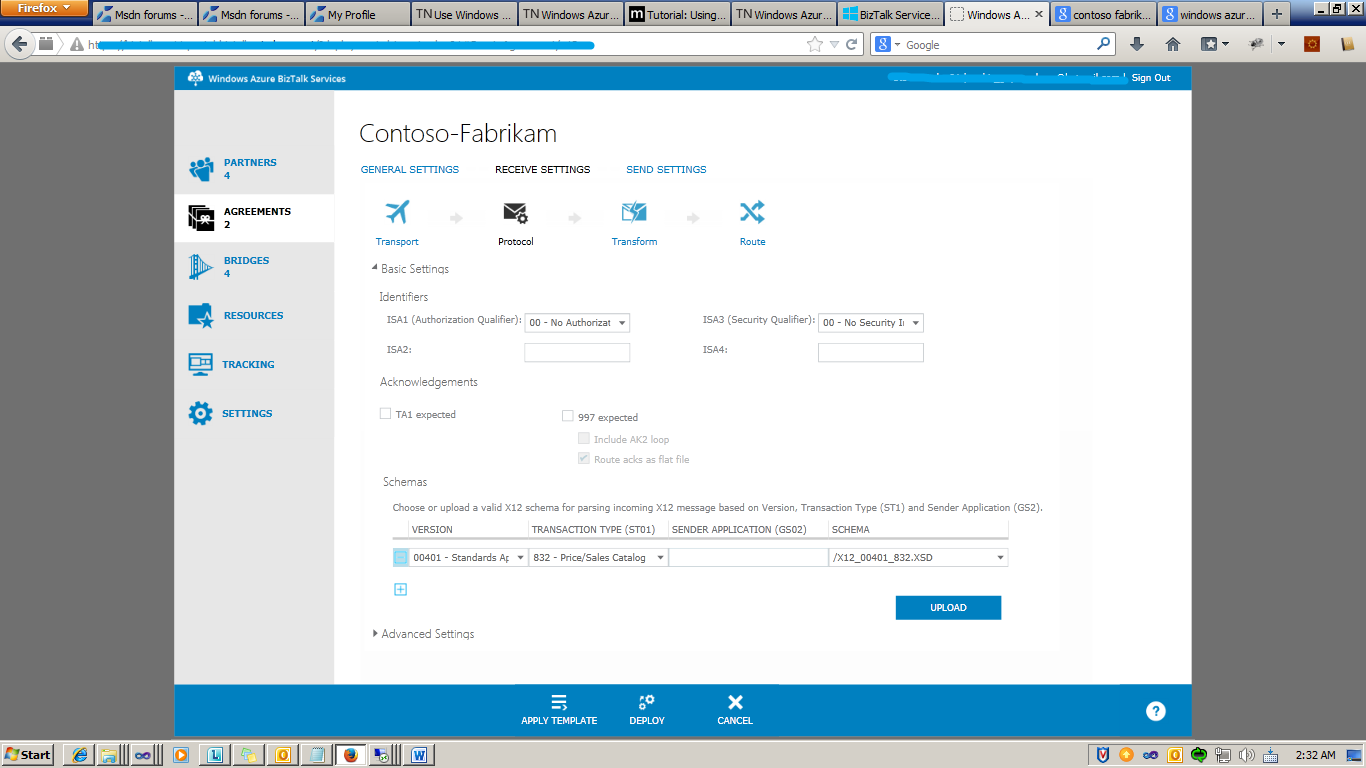The height and width of the screenshot is (768, 1366).
Task: Add a new schema row with plus icon
Action: point(400,590)
